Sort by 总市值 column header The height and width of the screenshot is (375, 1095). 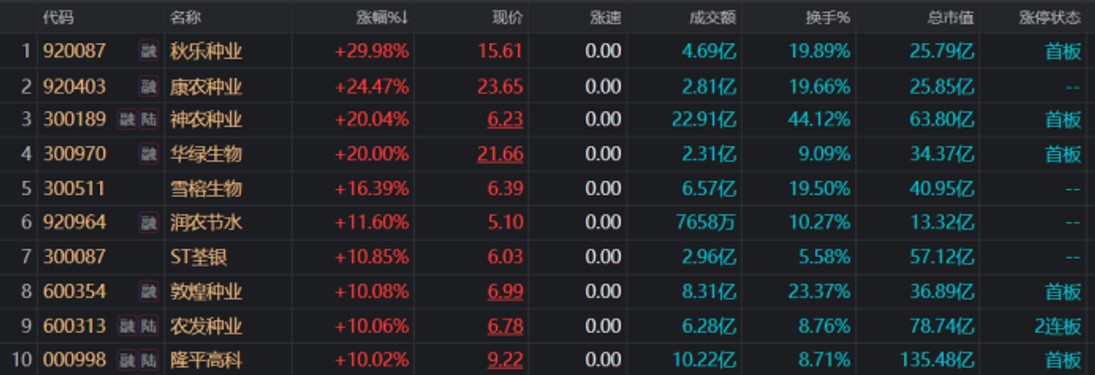(951, 17)
